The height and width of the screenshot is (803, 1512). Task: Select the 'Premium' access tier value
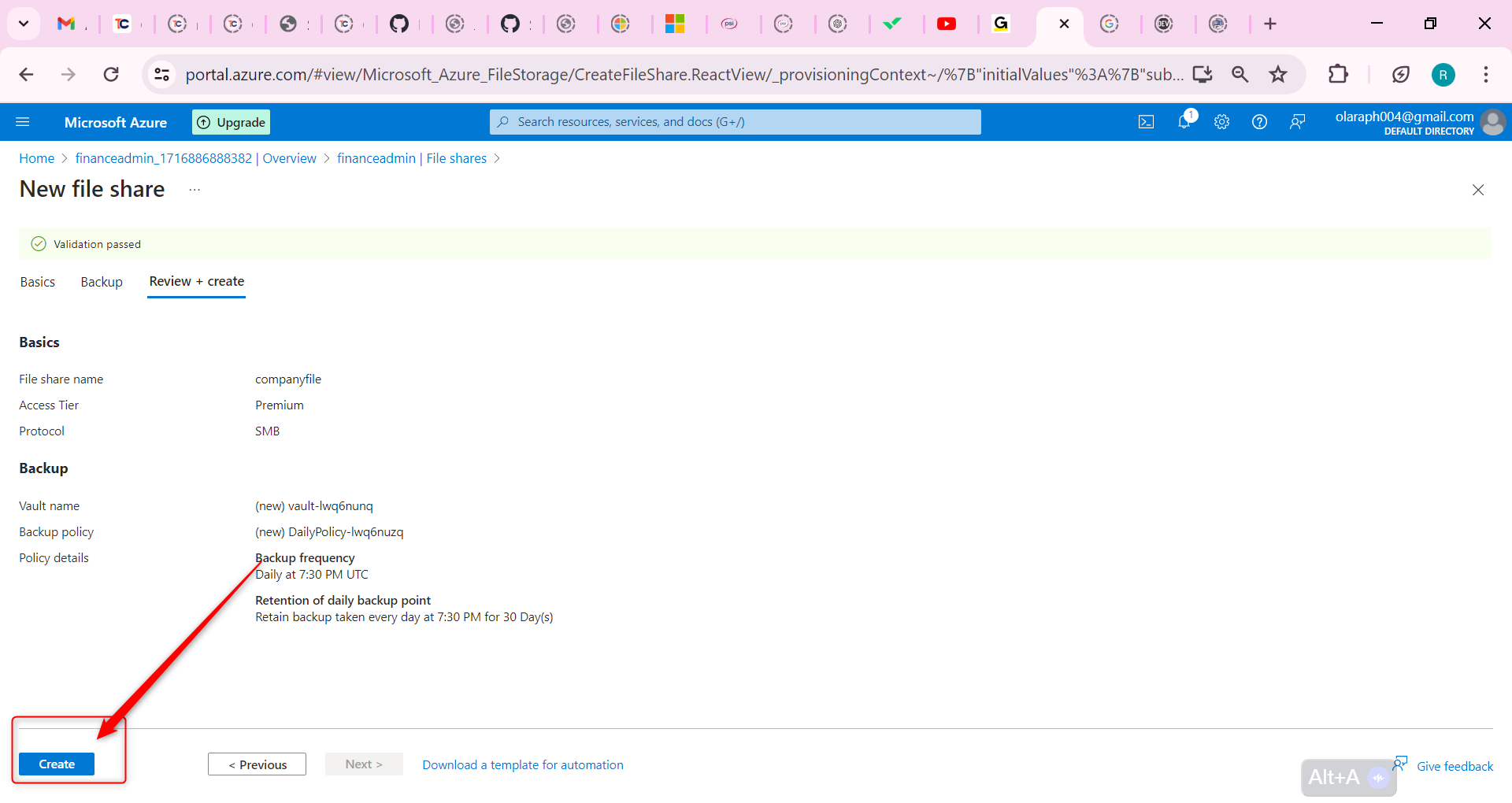pyautogui.click(x=280, y=405)
